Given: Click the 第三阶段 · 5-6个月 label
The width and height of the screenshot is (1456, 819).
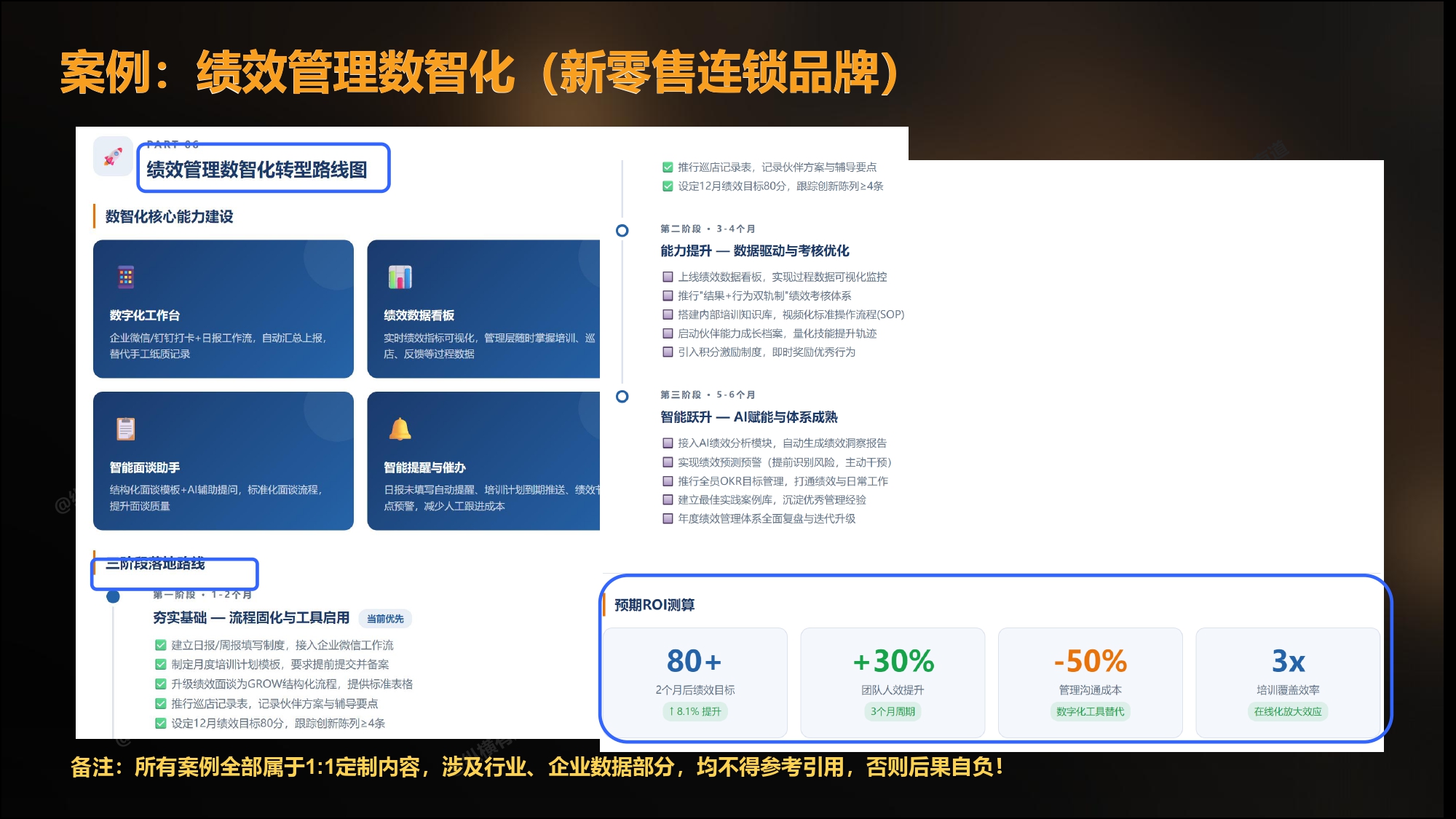Looking at the screenshot, I should tap(708, 395).
